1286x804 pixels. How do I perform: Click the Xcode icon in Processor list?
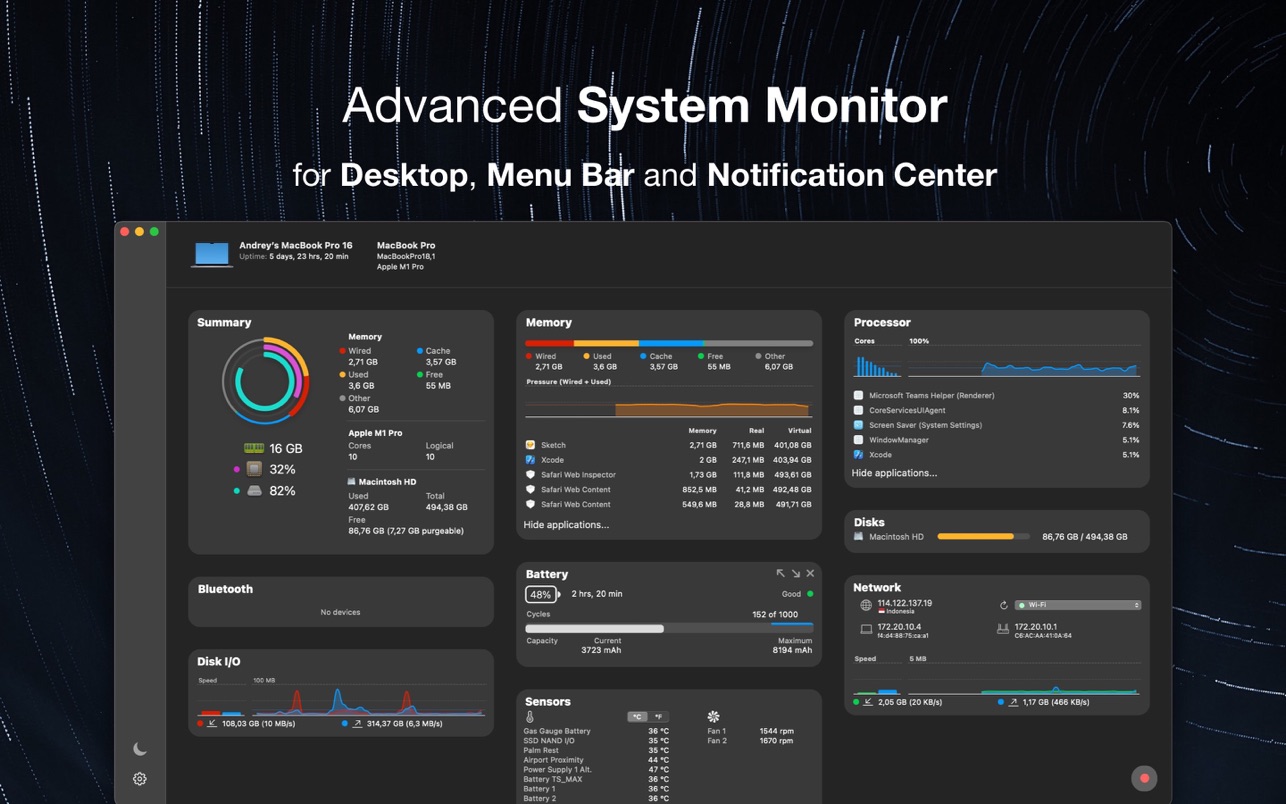click(x=858, y=455)
